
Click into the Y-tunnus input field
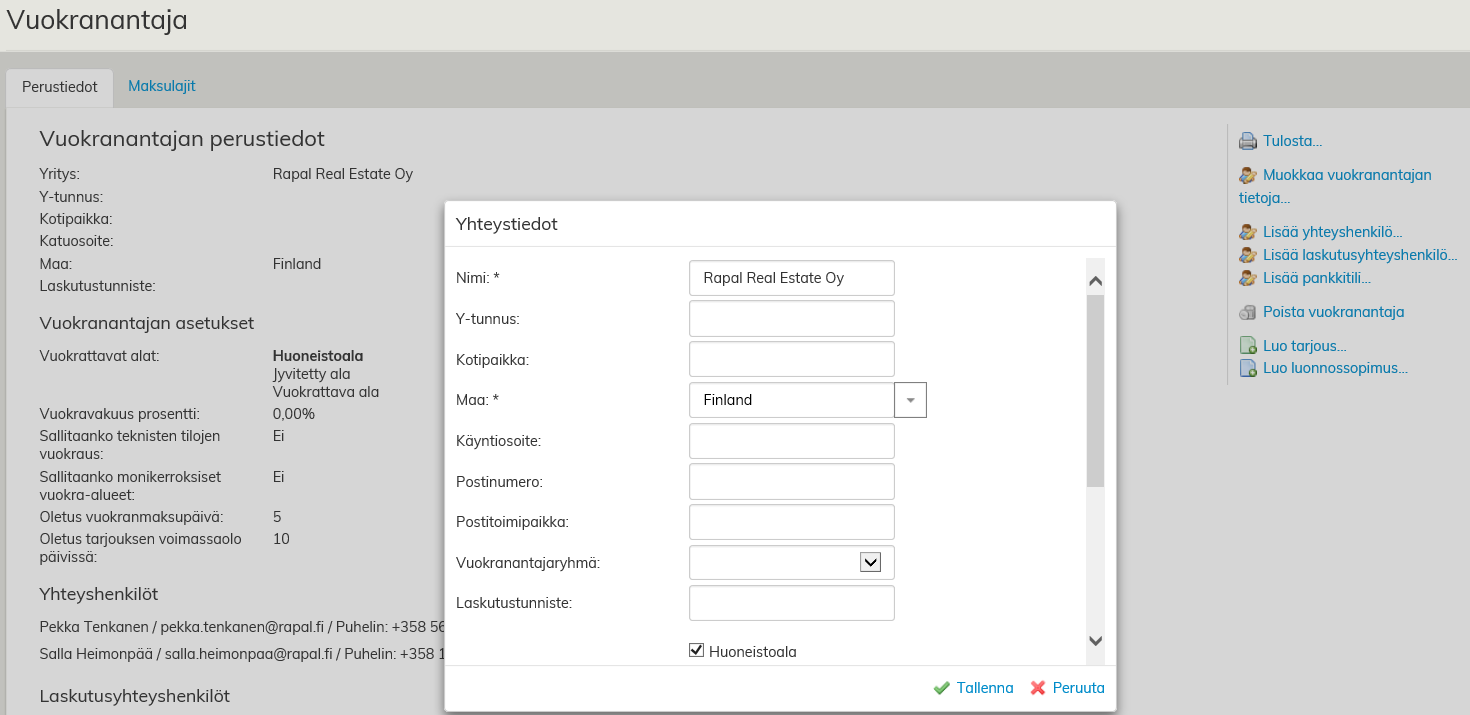tap(791, 318)
